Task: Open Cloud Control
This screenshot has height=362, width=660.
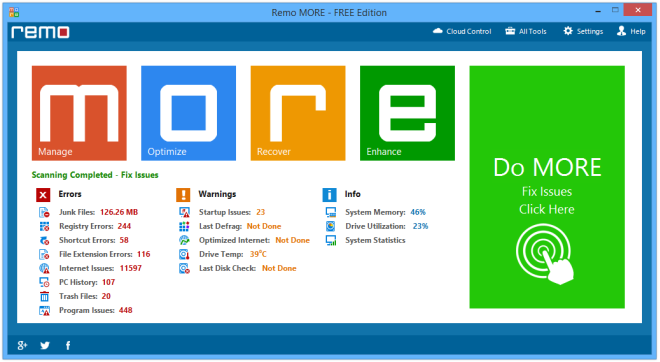Action: (x=462, y=31)
